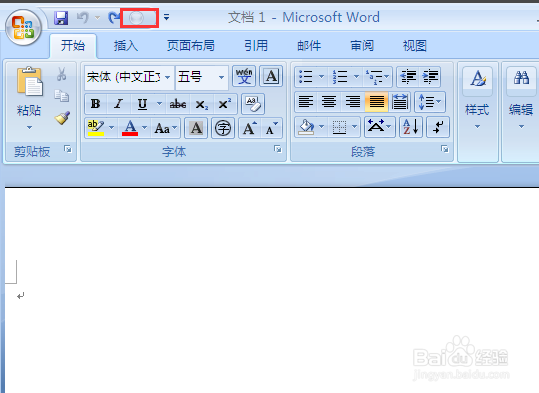Align text left
The image size is (539, 393).
(306, 102)
